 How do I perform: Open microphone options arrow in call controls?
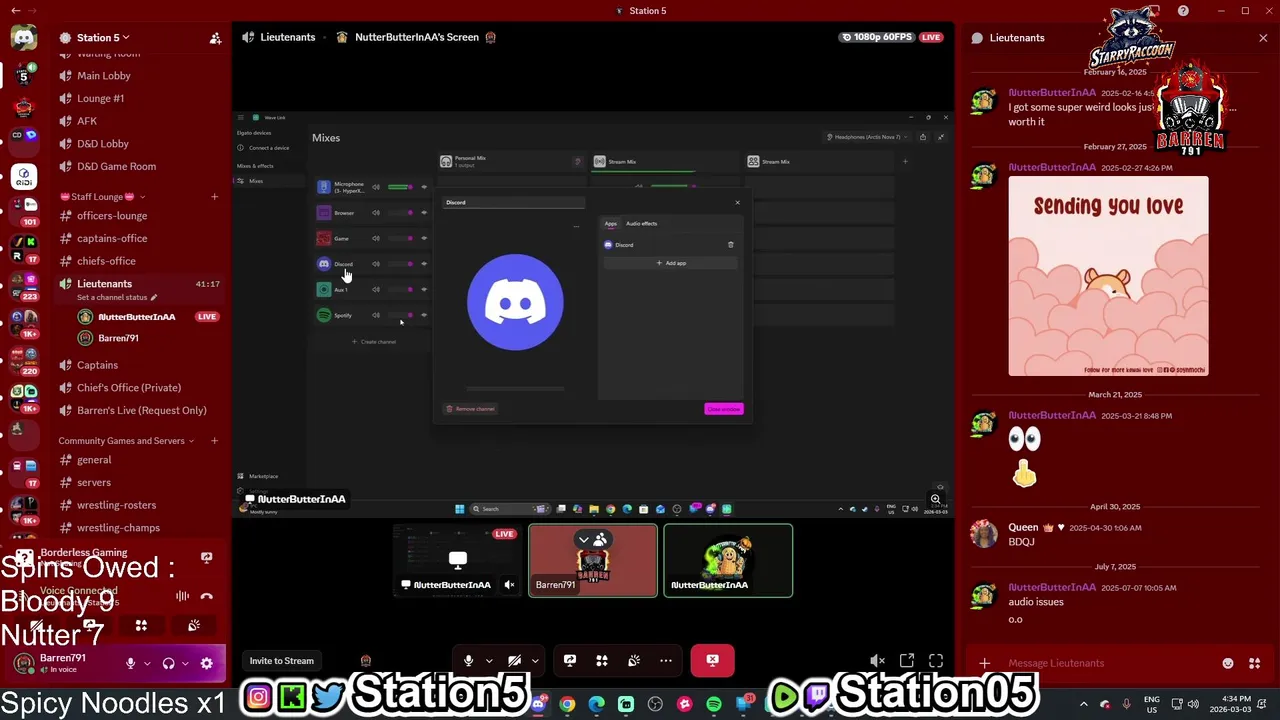(x=489, y=661)
